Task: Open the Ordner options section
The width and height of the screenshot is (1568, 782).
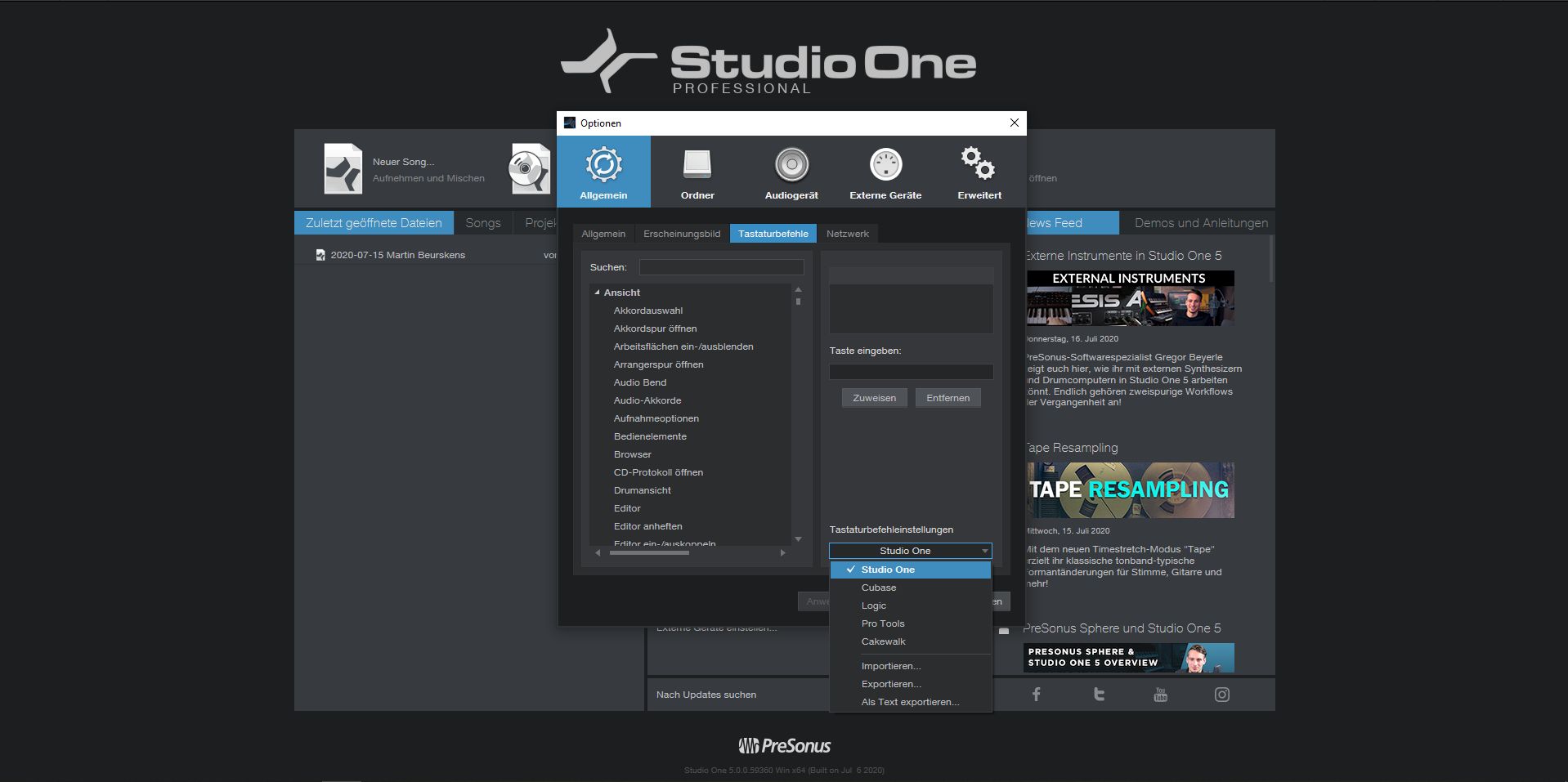Action: tap(697, 172)
